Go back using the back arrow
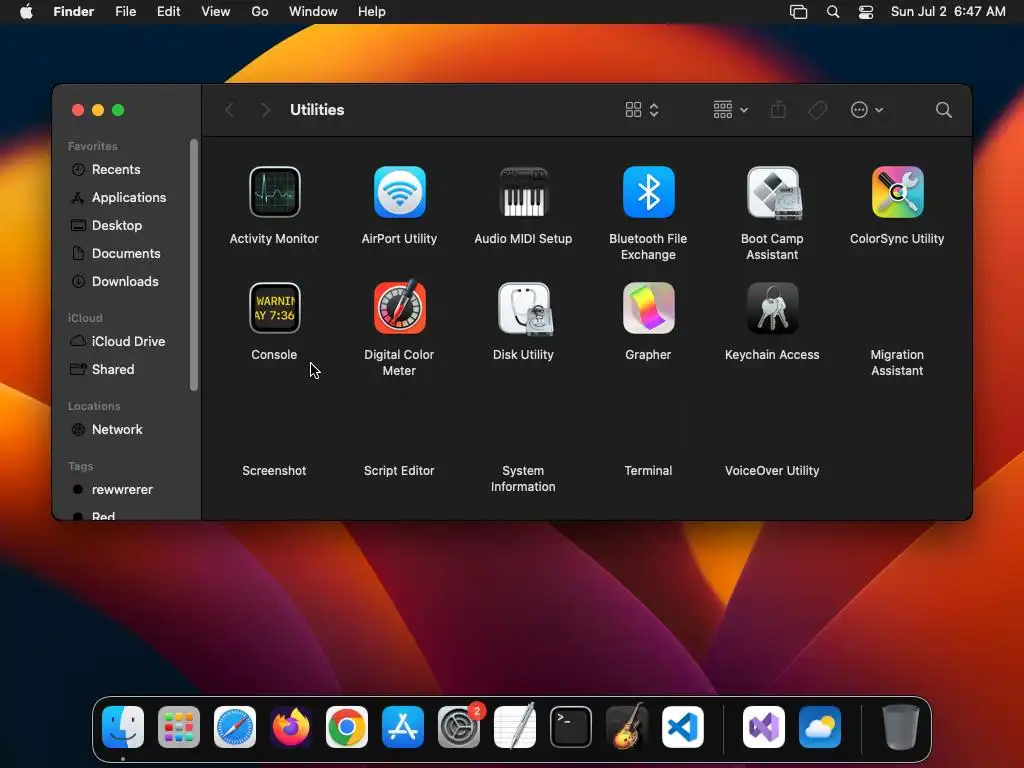Image resolution: width=1024 pixels, height=768 pixels. (229, 110)
